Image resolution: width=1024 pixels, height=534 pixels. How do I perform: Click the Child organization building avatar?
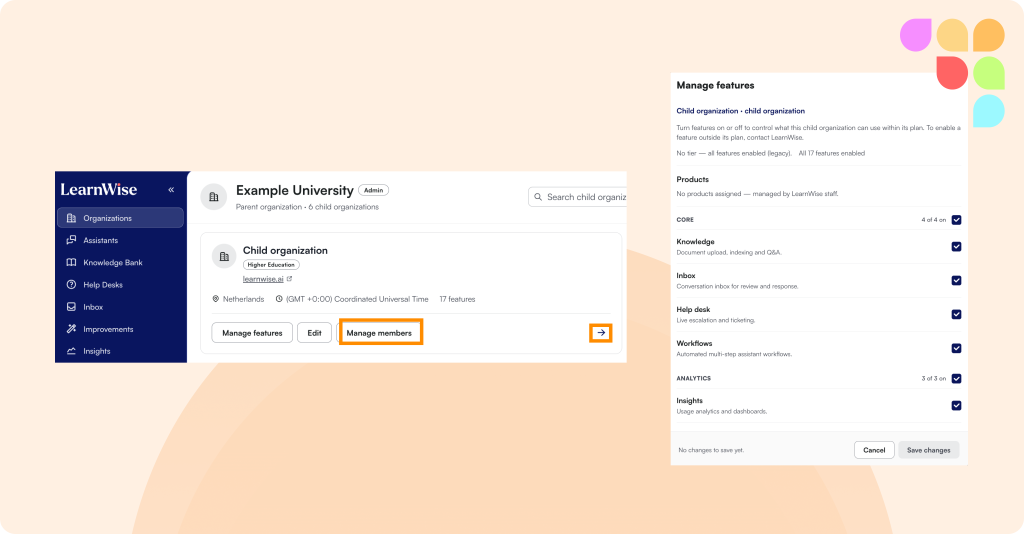point(224,257)
